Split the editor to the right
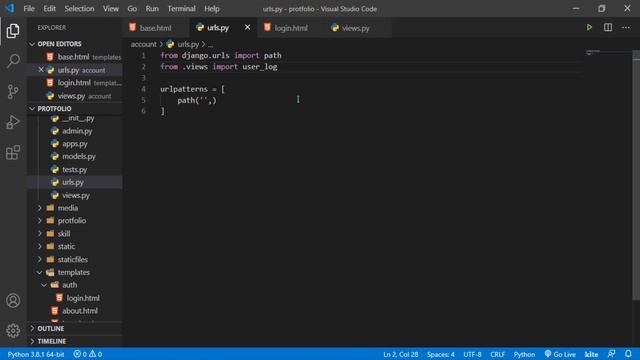The height and width of the screenshot is (360, 640). 608,27
